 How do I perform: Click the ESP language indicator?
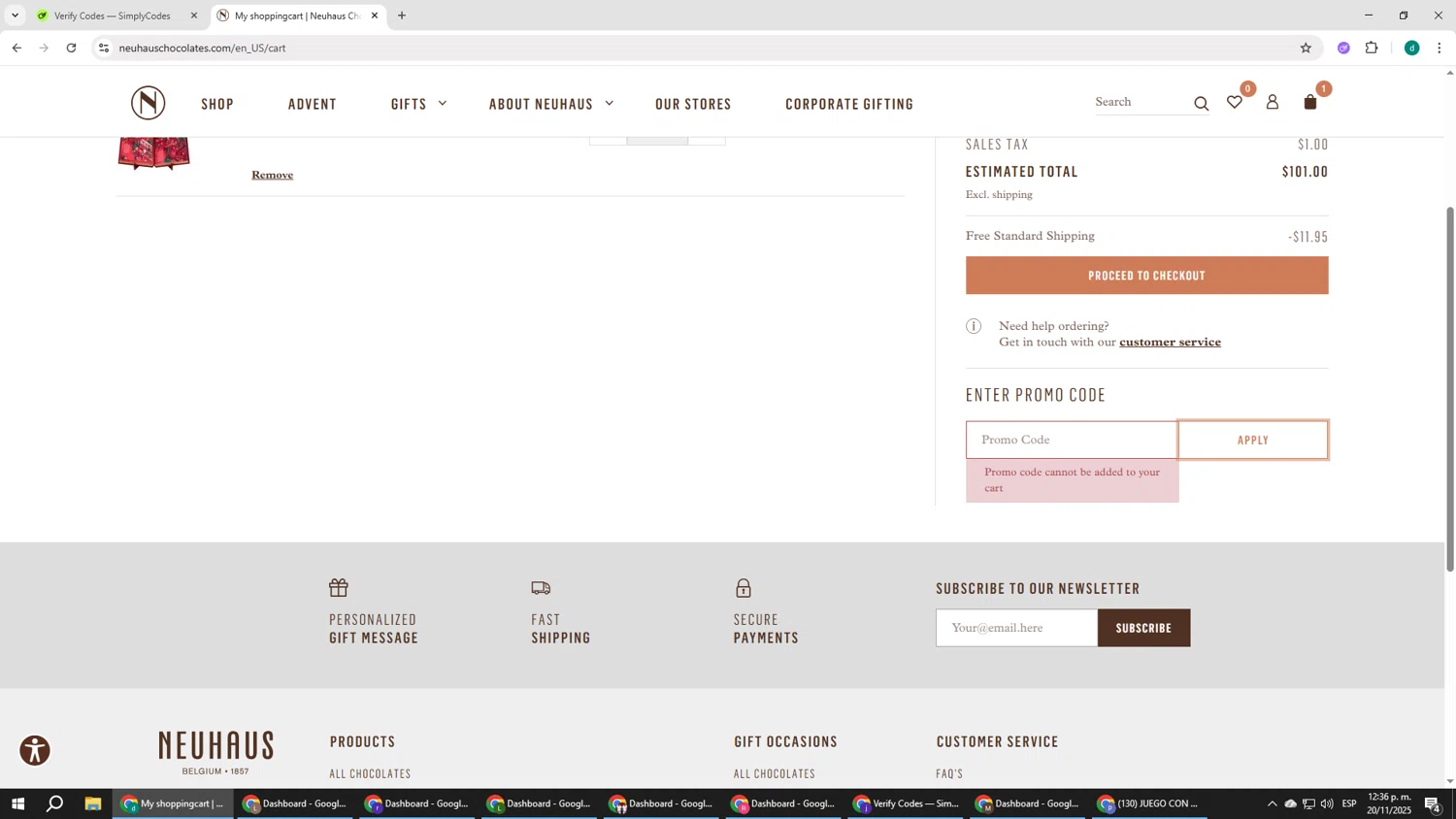pos(1349,803)
